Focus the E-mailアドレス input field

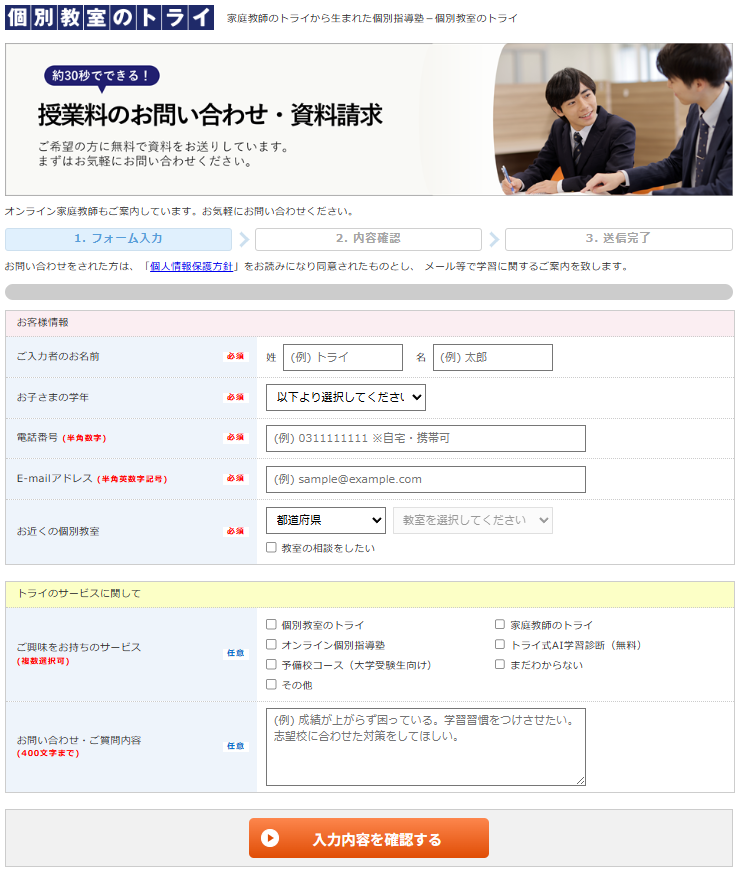coord(425,479)
